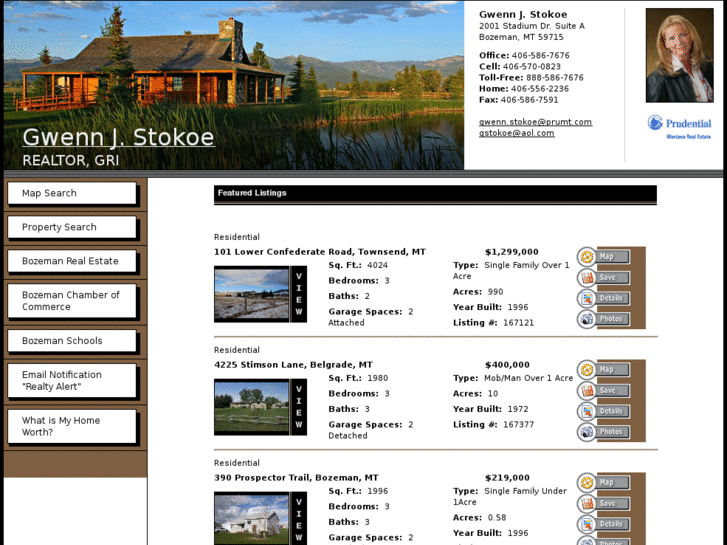Click Featured Listings header

[435, 194]
